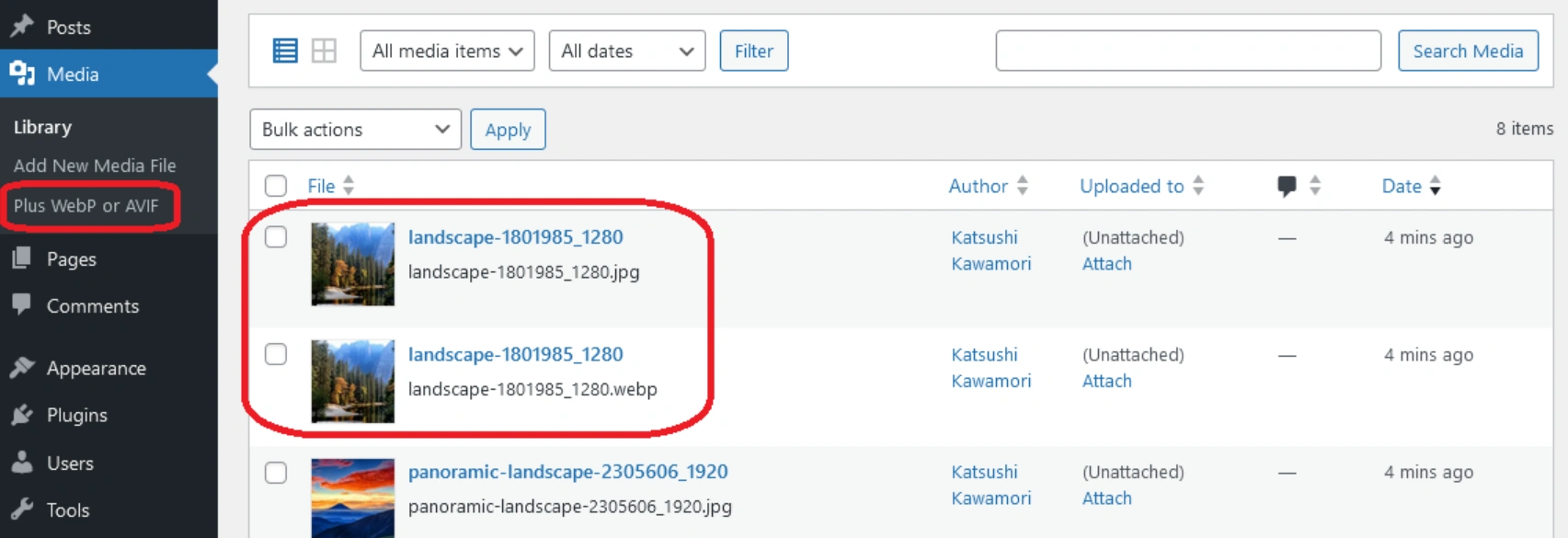The image size is (1568, 538).
Task: Open the Bulk actions dropdown
Action: pos(355,130)
